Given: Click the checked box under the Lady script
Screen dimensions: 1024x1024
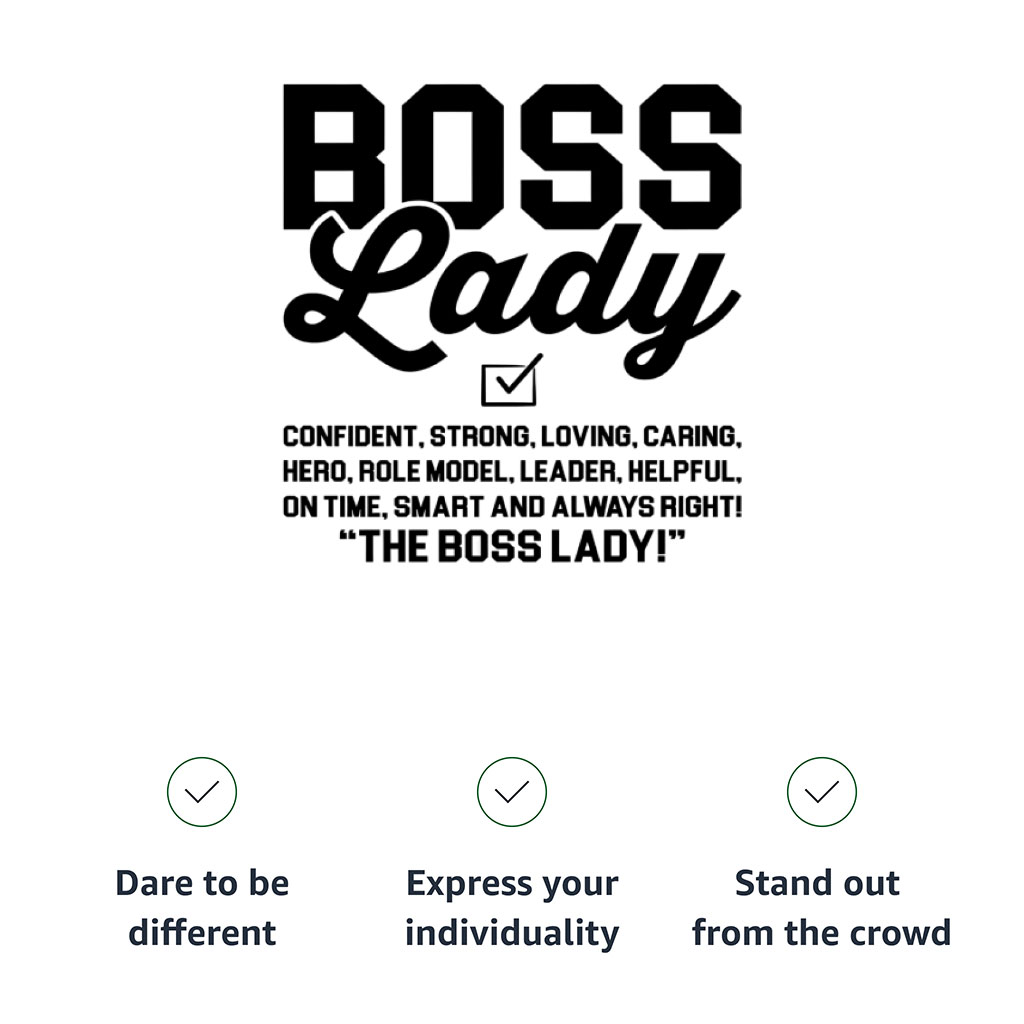Looking at the screenshot, I should [510, 382].
